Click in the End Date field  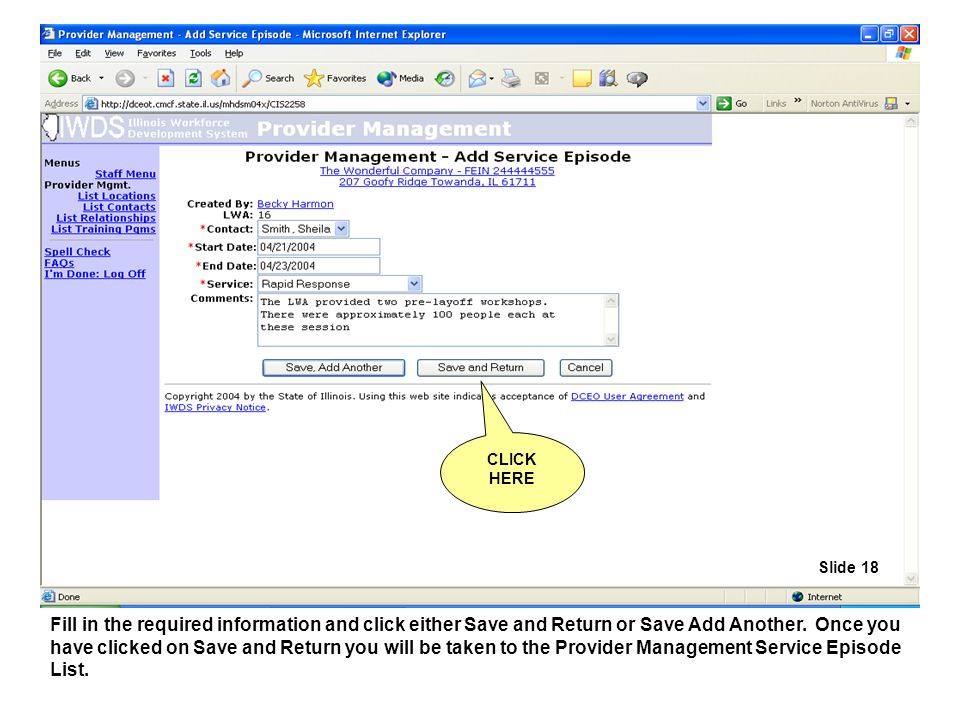click(x=318, y=266)
